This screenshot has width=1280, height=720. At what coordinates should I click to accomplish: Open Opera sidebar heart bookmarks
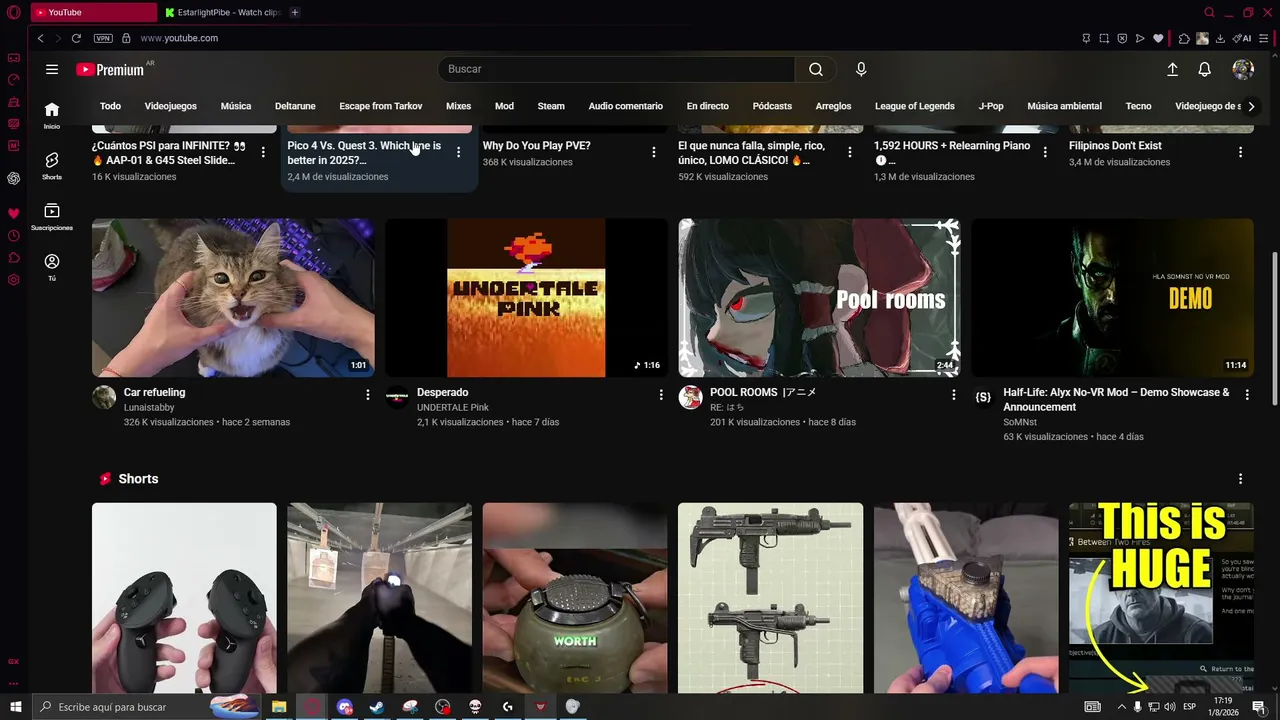coord(14,214)
